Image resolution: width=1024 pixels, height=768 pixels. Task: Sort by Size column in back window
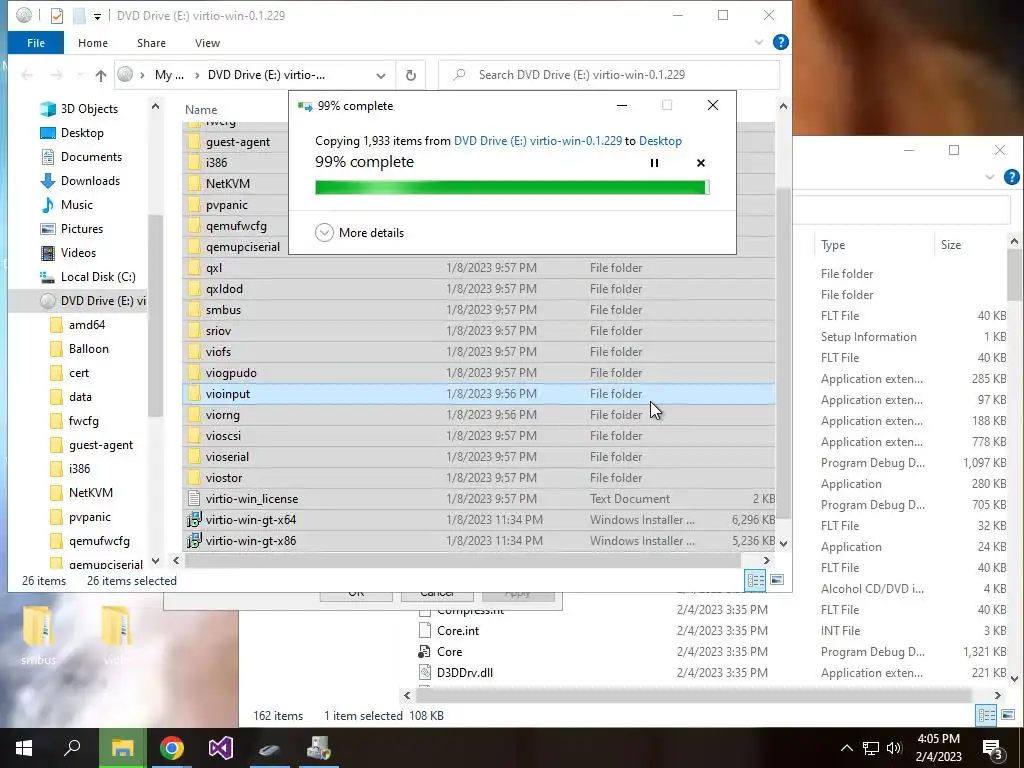951,245
